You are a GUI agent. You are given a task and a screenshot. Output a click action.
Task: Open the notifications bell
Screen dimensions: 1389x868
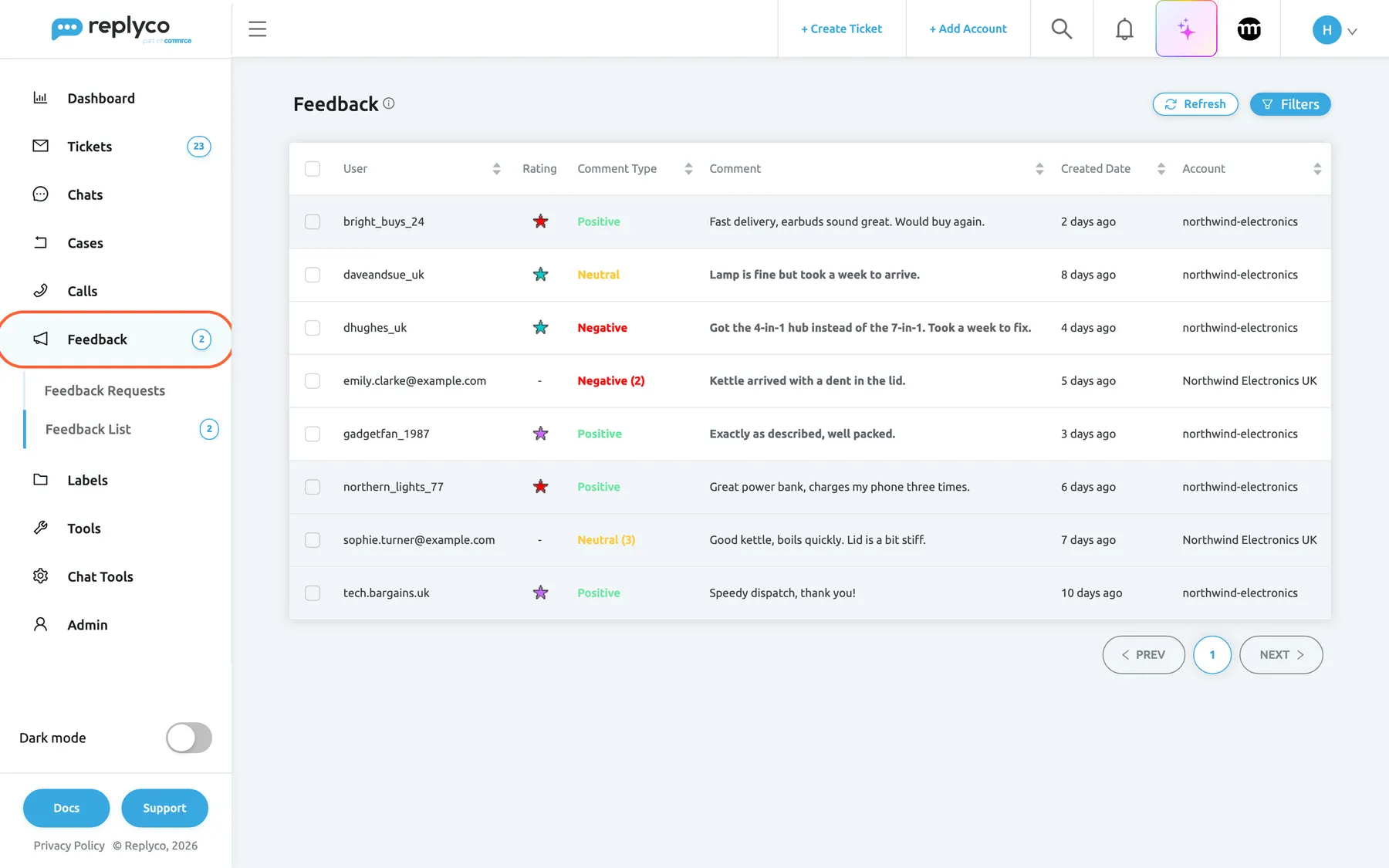tap(1124, 29)
